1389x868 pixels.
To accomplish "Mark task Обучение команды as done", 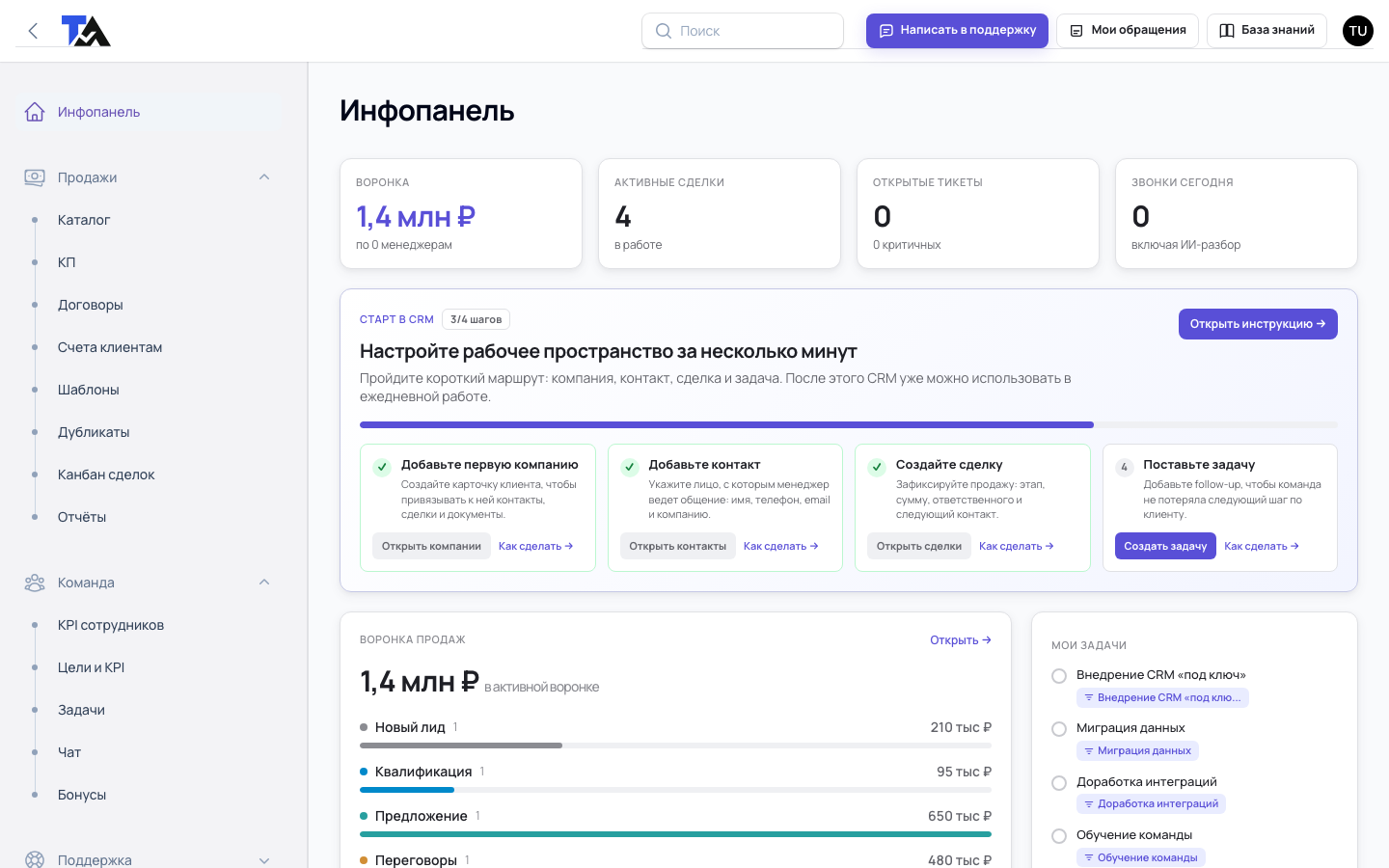I will (x=1059, y=836).
